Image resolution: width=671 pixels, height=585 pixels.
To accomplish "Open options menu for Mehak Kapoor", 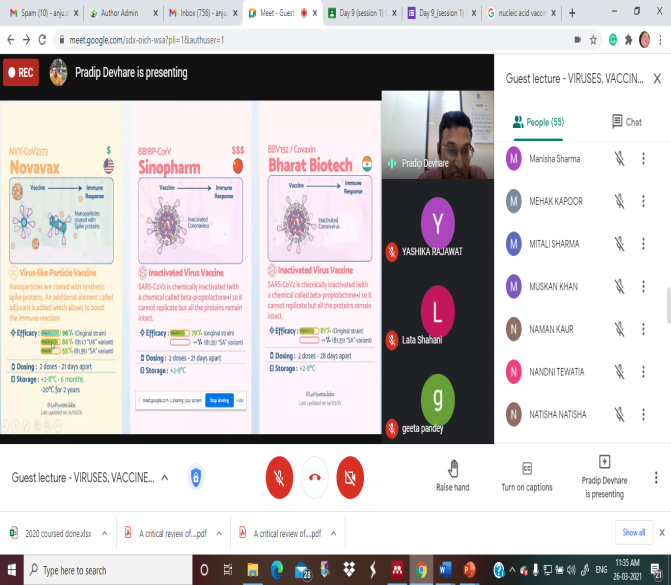I will tap(643, 201).
